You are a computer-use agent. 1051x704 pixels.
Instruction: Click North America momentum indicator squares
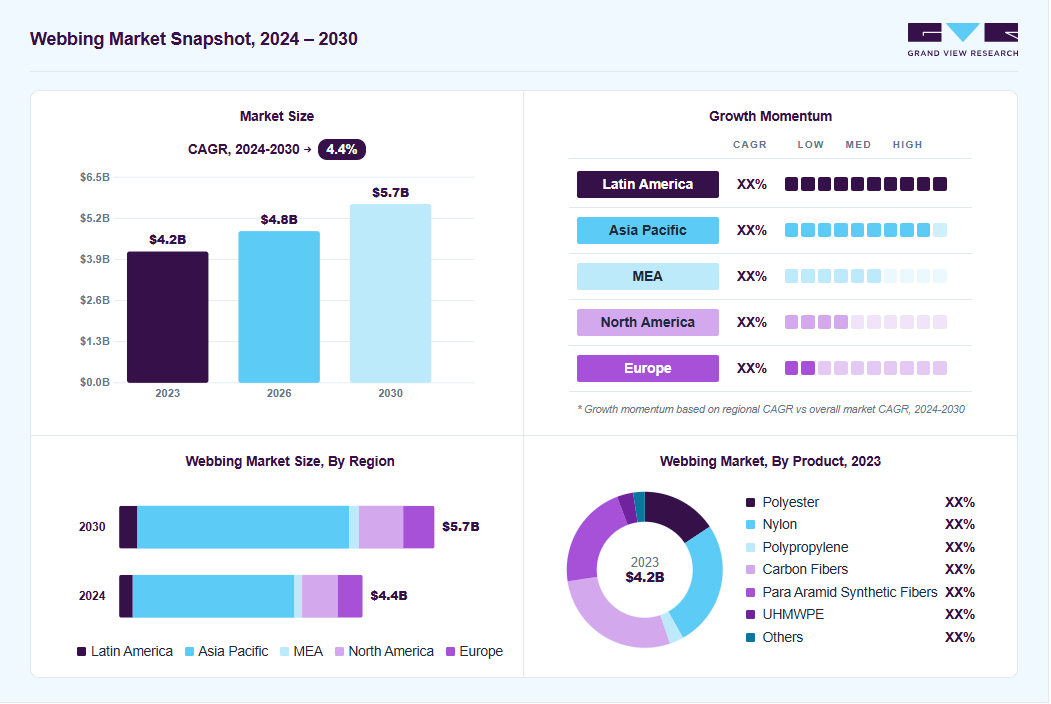coord(866,322)
